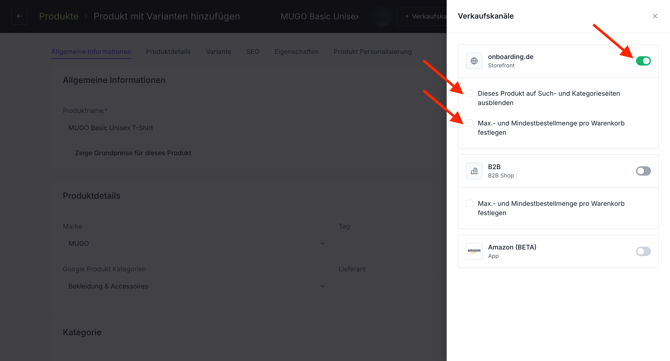Click the Produkte breadcrumb link
The image size is (670, 361).
[x=59, y=16]
